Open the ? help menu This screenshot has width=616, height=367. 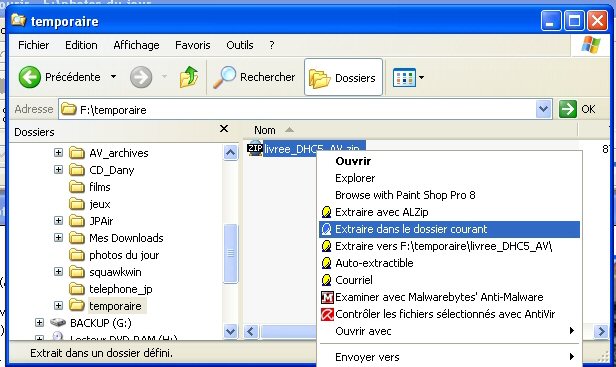271,45
